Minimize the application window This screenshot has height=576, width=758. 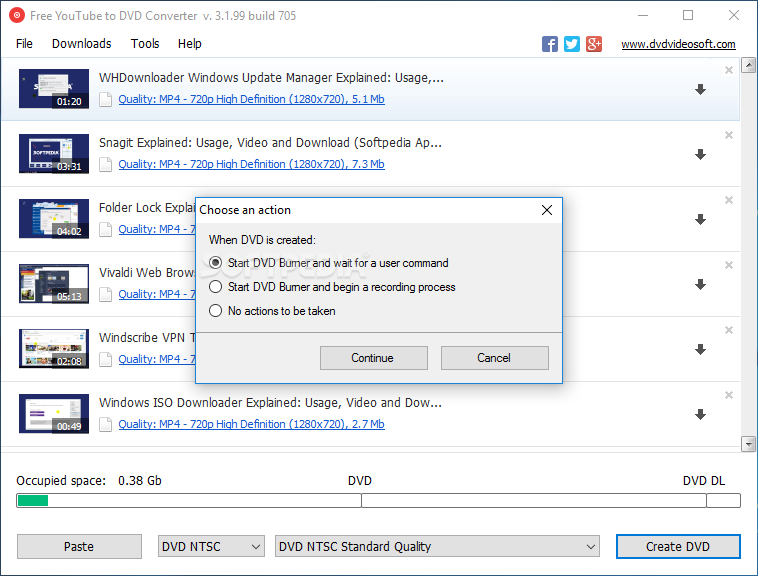[643, 15]
